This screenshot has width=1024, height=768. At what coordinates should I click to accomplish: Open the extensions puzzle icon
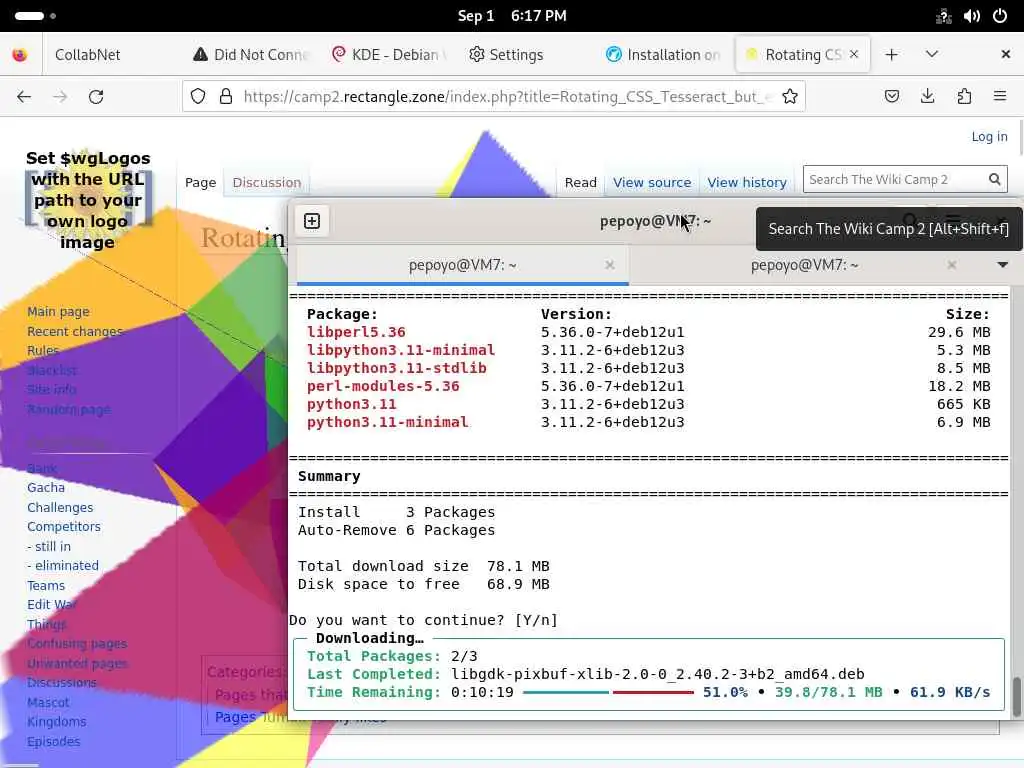[964, 97]
